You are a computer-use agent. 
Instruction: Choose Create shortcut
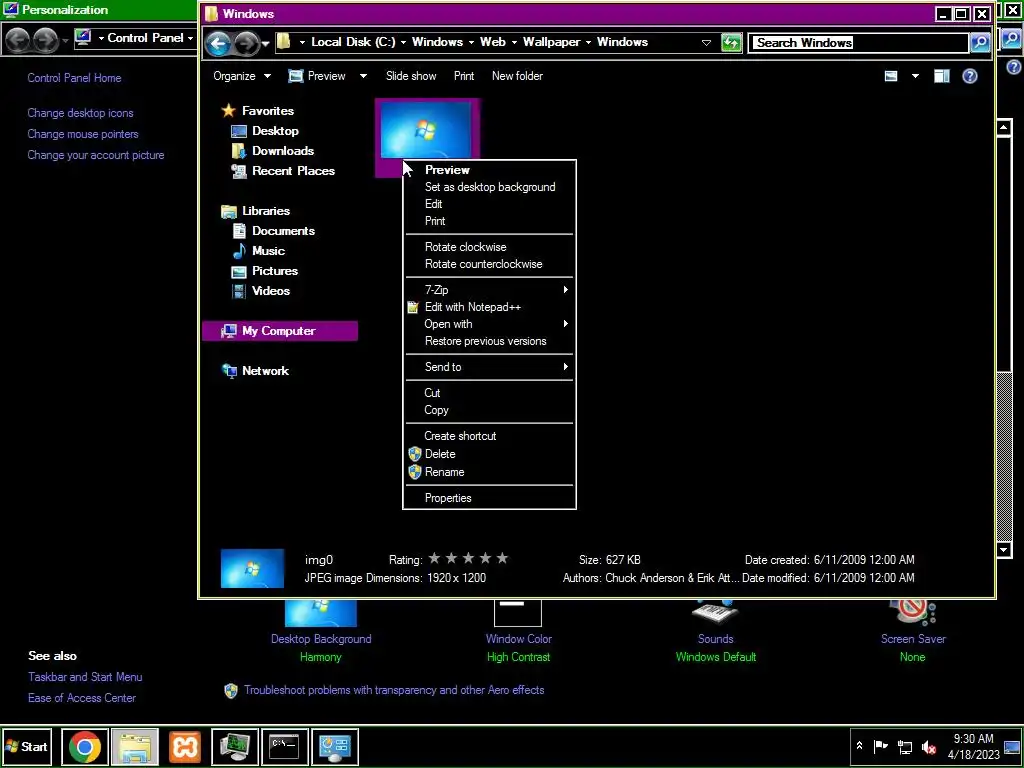[x=489, y=436]
